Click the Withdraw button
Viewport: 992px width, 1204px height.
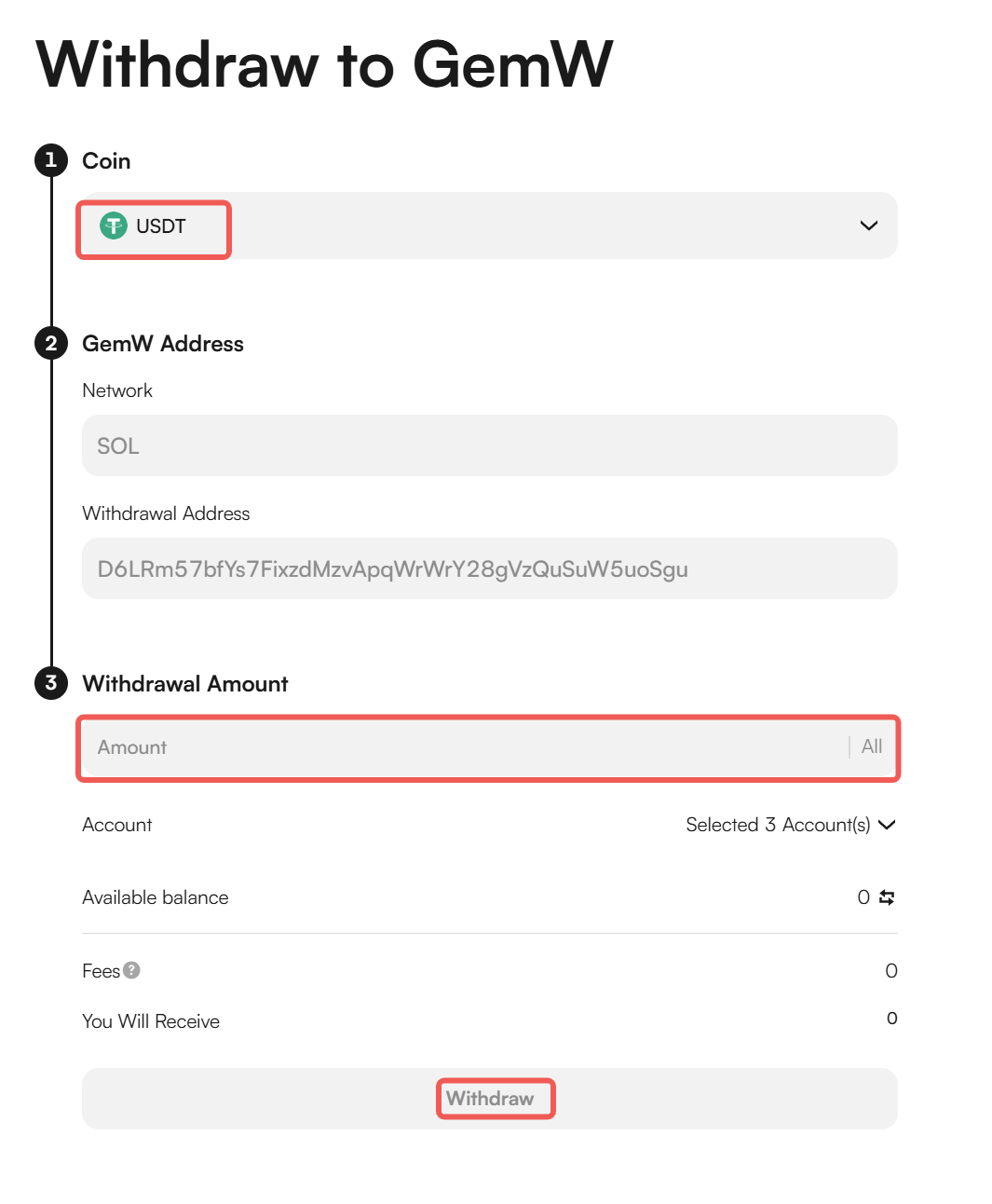point(490,1099)
